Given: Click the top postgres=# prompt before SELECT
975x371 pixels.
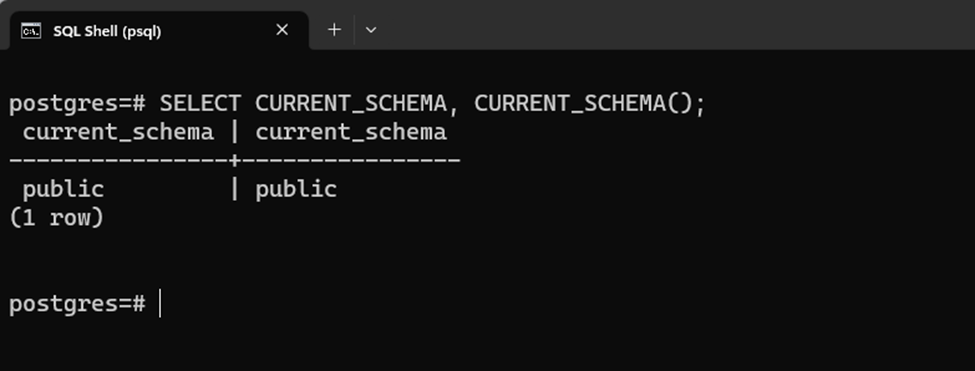Looking at the screenshot, I should point(77,104).
